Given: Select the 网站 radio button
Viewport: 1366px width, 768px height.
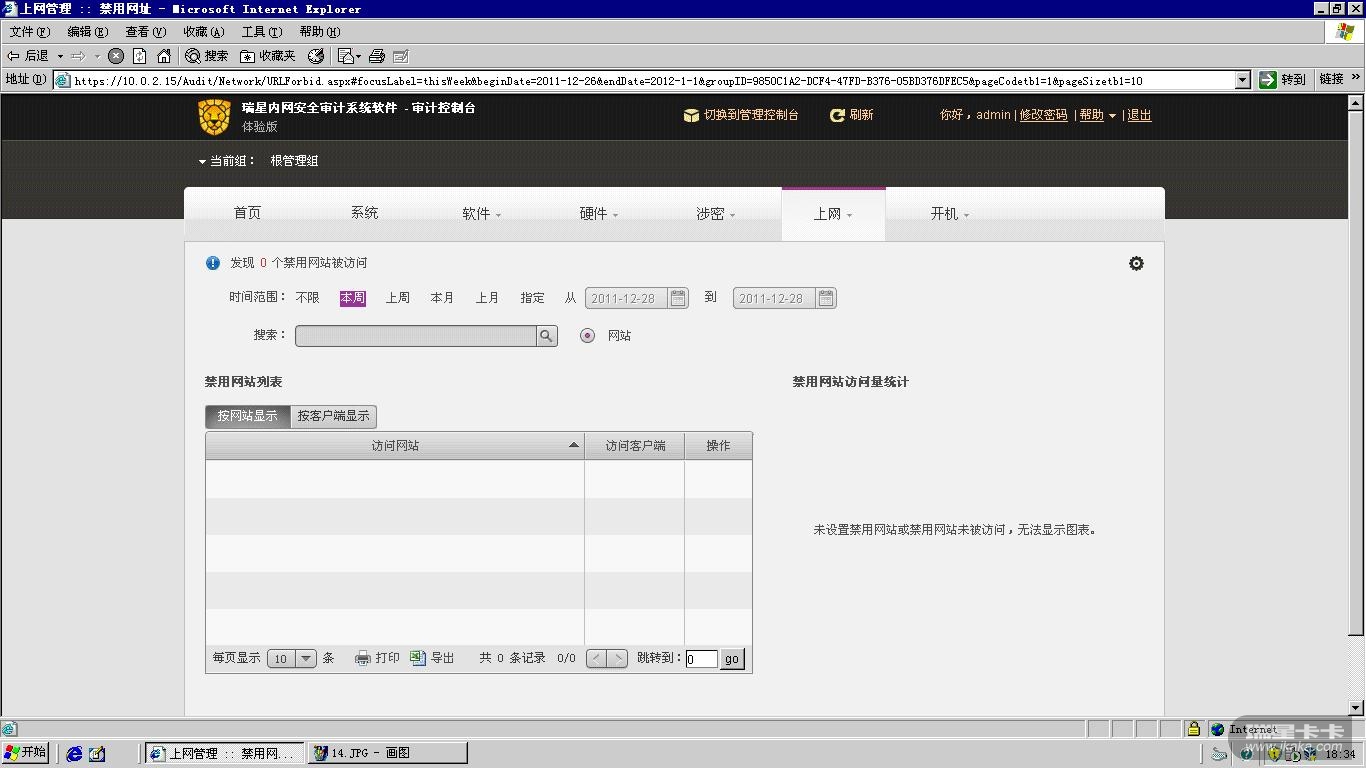Looking at the screenshot, I should click(587, 336).
